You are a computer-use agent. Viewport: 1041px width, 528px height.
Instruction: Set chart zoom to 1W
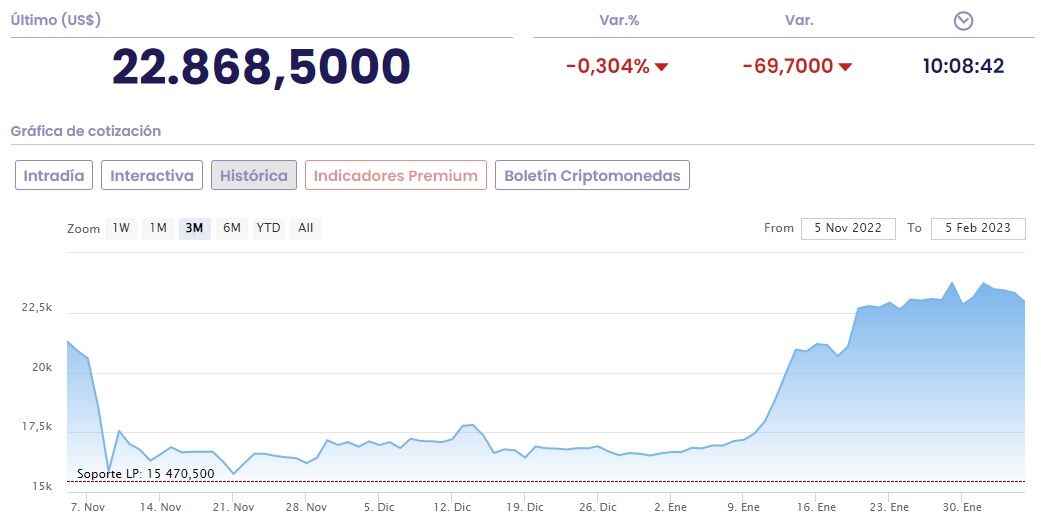tap(121, 228)
